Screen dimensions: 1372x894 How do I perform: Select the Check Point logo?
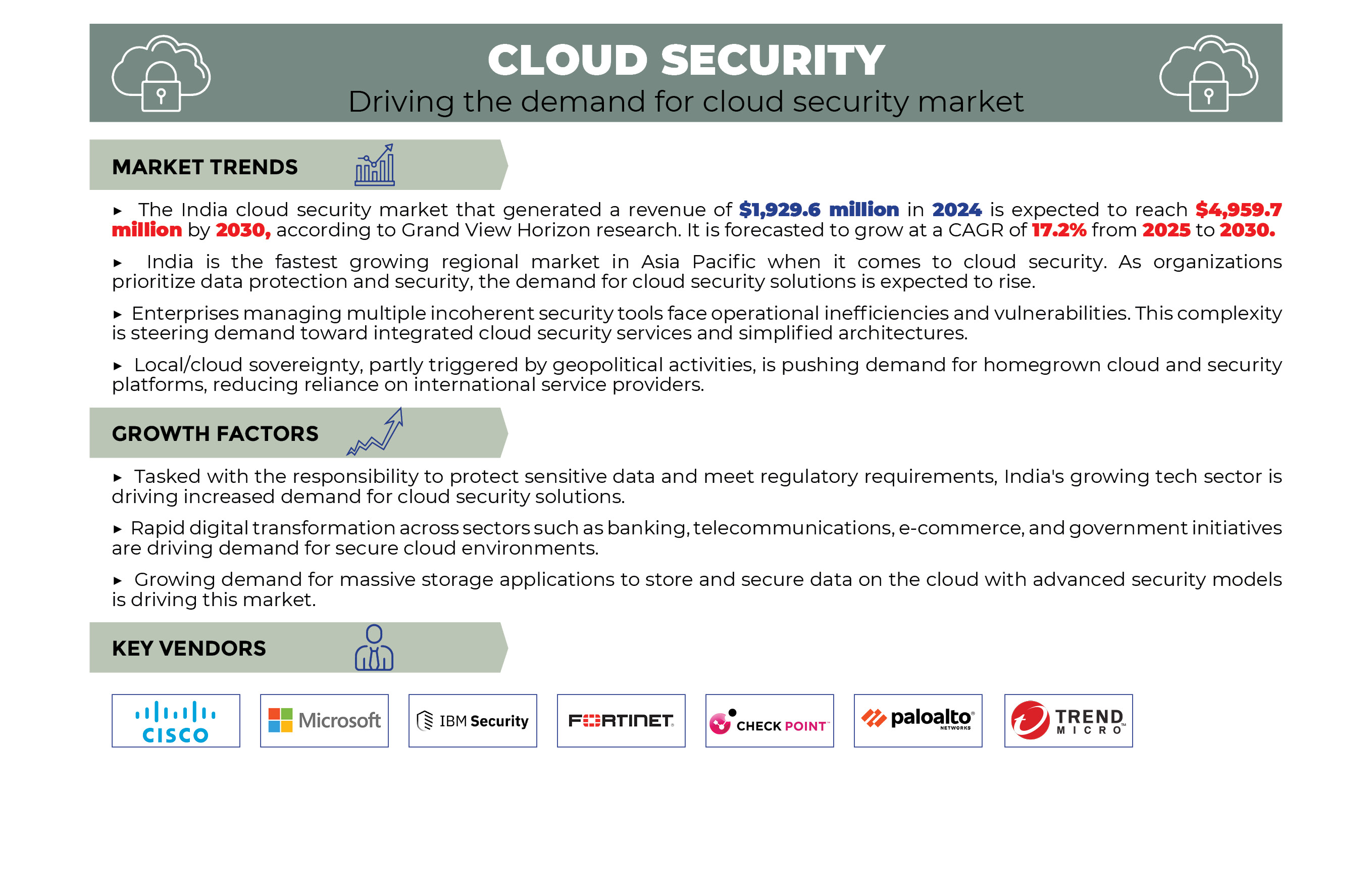click(770, 720)
